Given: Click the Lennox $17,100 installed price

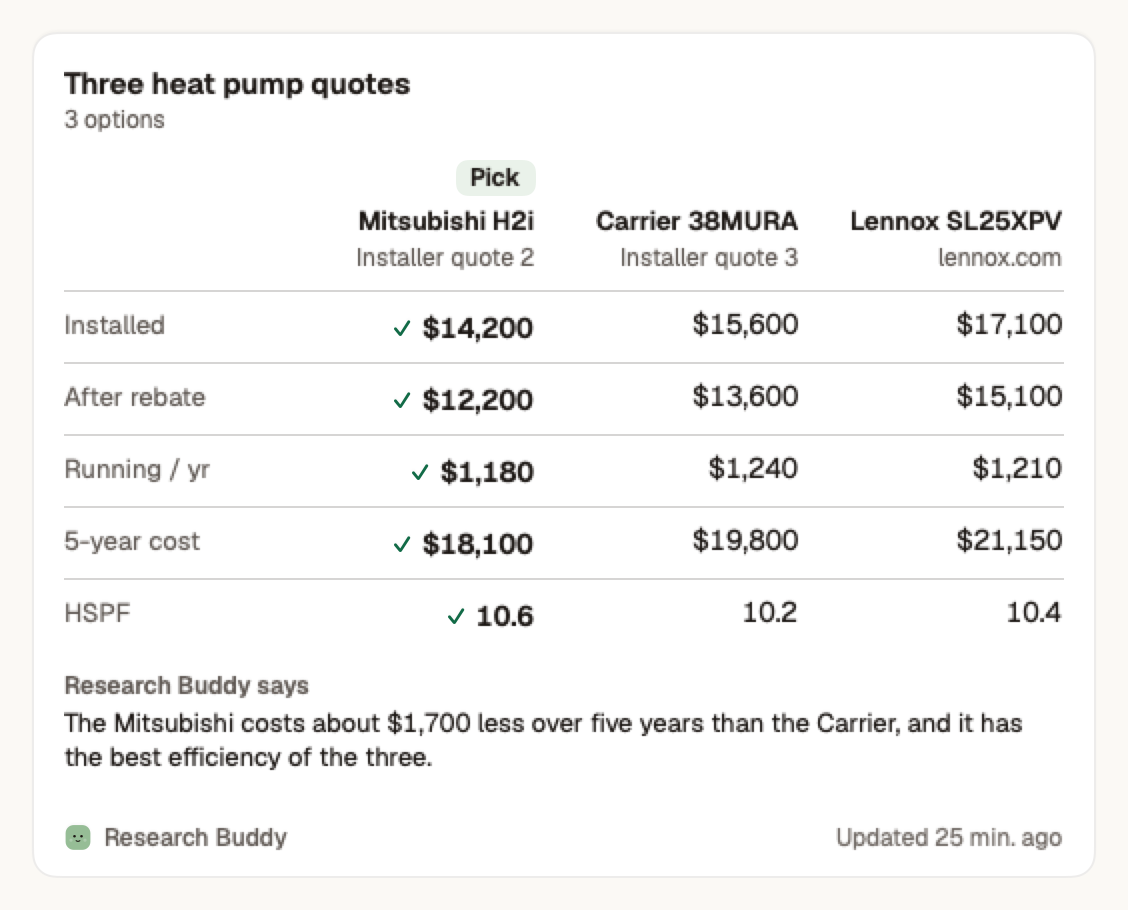Looking at the screenshot, I should [x=1009, y=324].
